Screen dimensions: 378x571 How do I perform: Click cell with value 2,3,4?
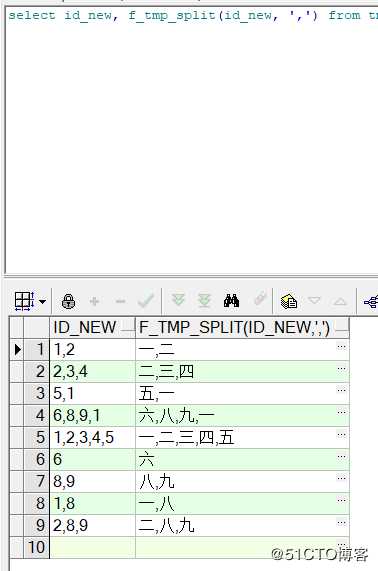(x=92, y=372)
